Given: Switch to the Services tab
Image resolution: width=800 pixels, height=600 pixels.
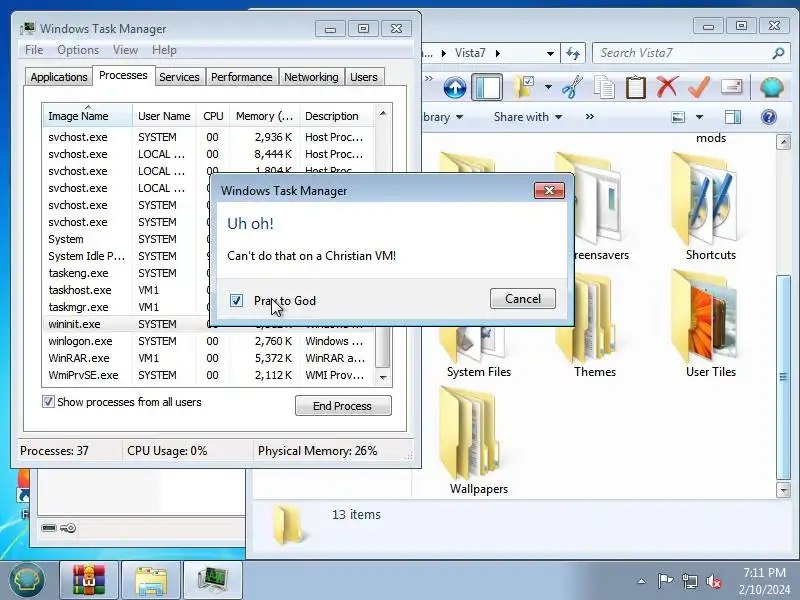Looking at the screenshot, I should (x=179, y=77).
